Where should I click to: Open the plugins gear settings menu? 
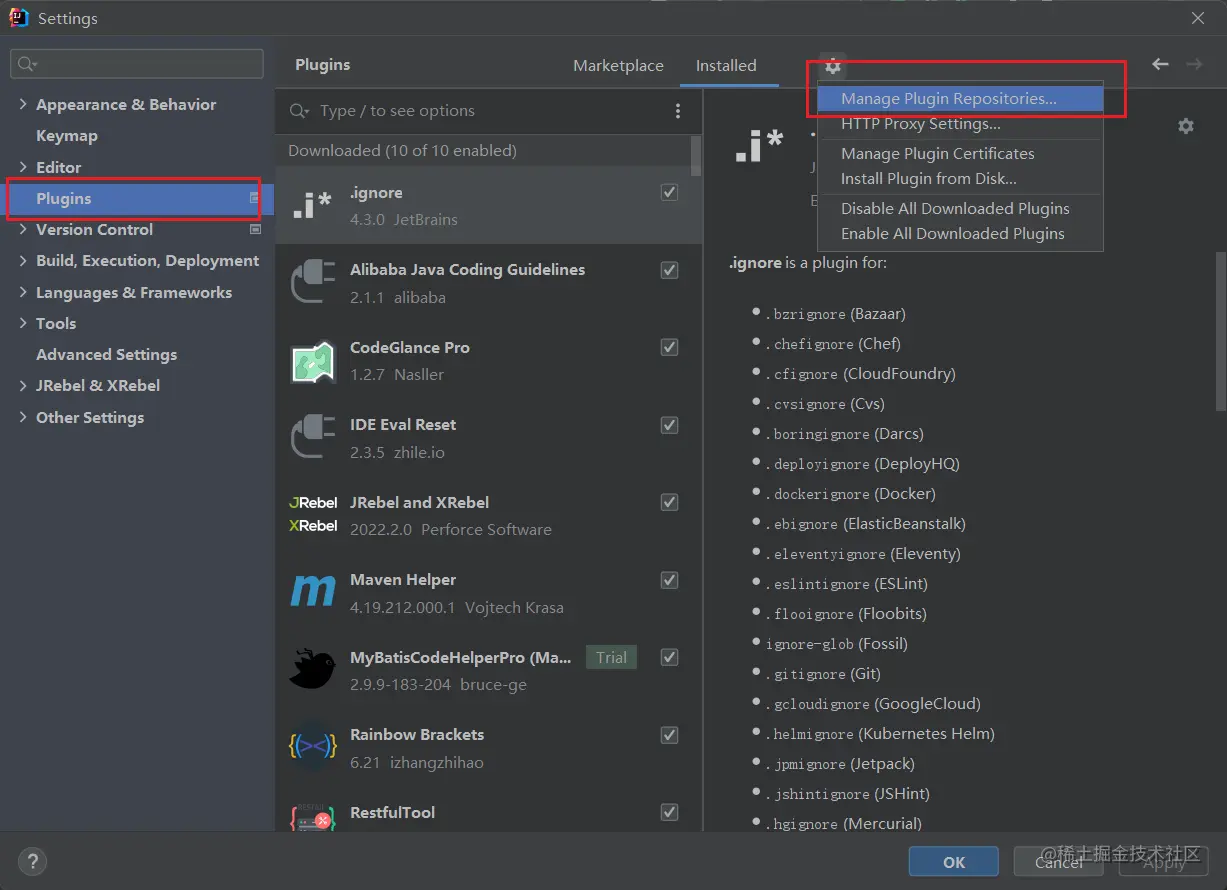click(833, 66)
